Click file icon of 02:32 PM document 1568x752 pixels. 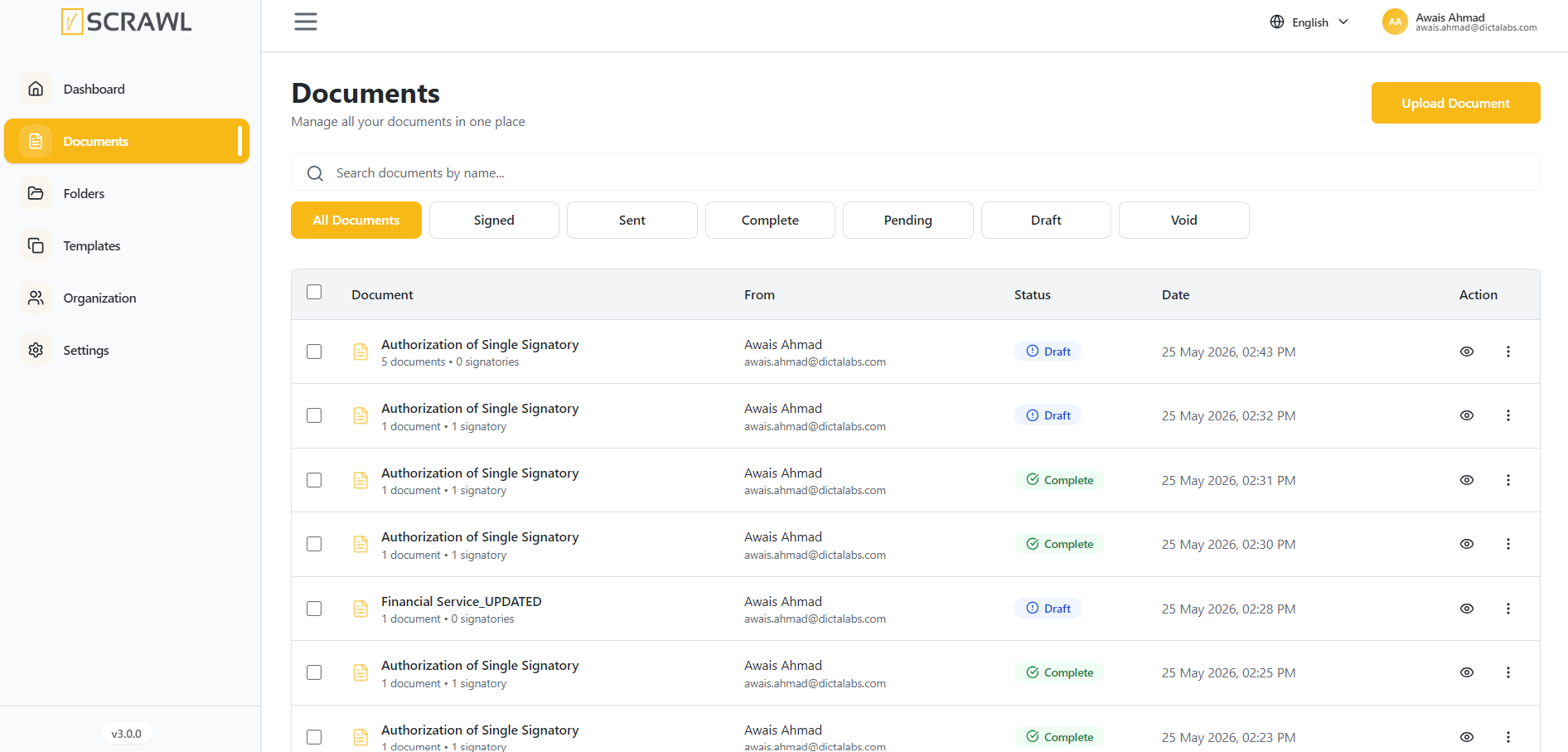(361, 415)
